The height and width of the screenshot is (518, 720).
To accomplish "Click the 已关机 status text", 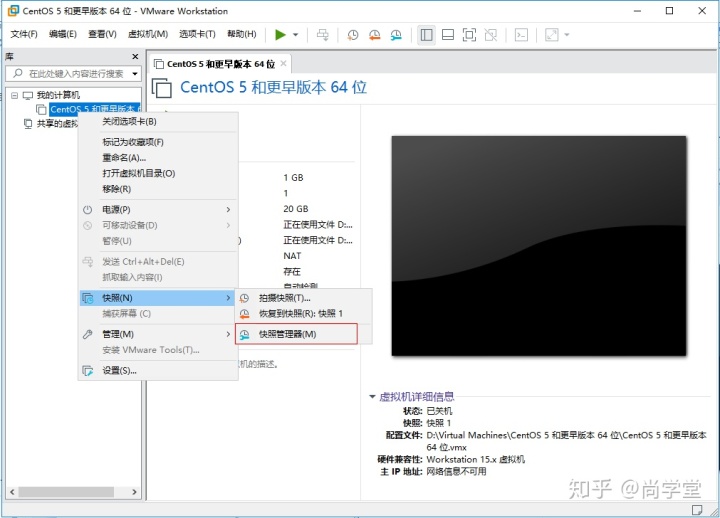I will (x=439, y=411).
